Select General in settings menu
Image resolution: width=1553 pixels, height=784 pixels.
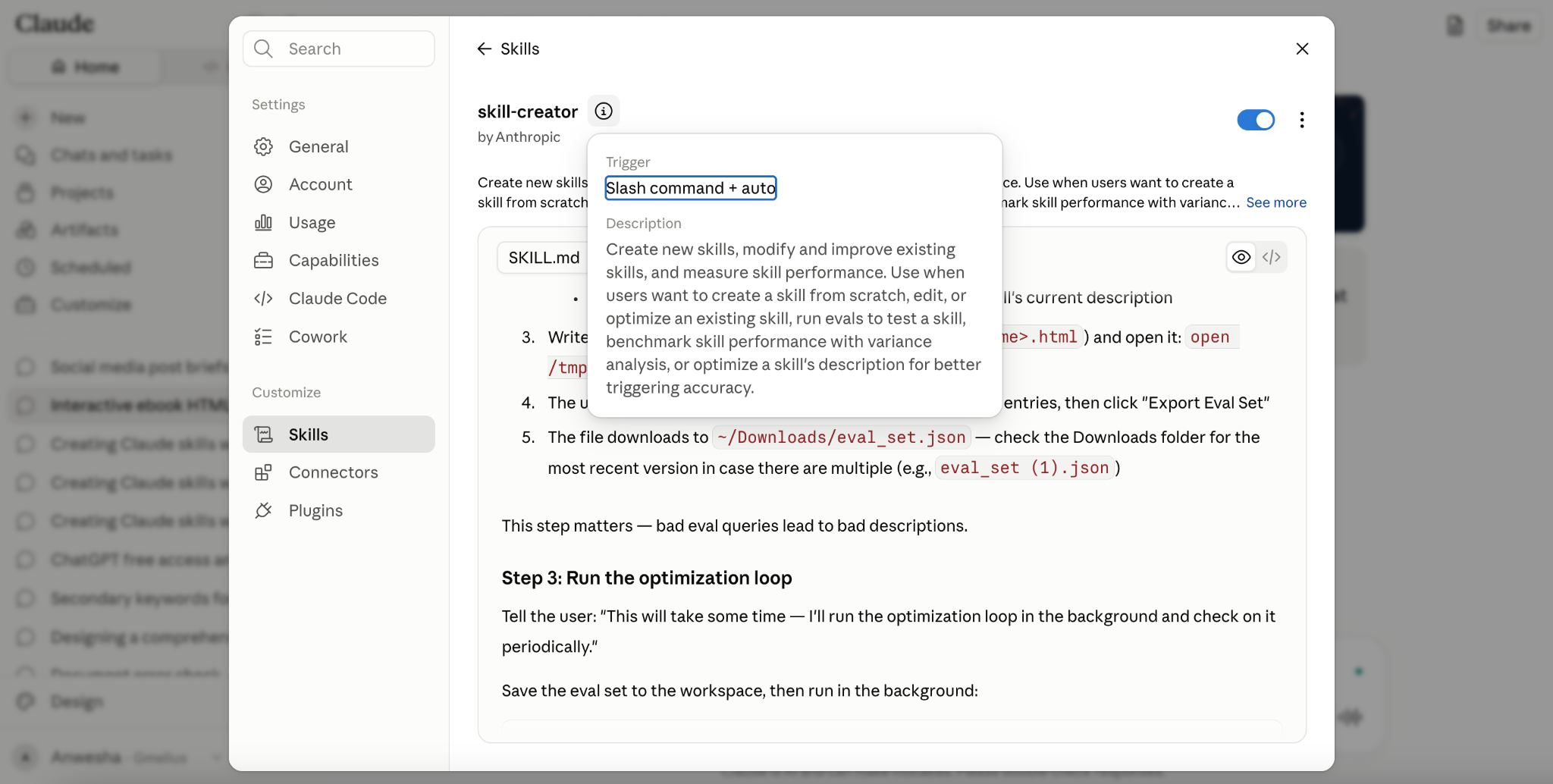[x=339, y=146]
